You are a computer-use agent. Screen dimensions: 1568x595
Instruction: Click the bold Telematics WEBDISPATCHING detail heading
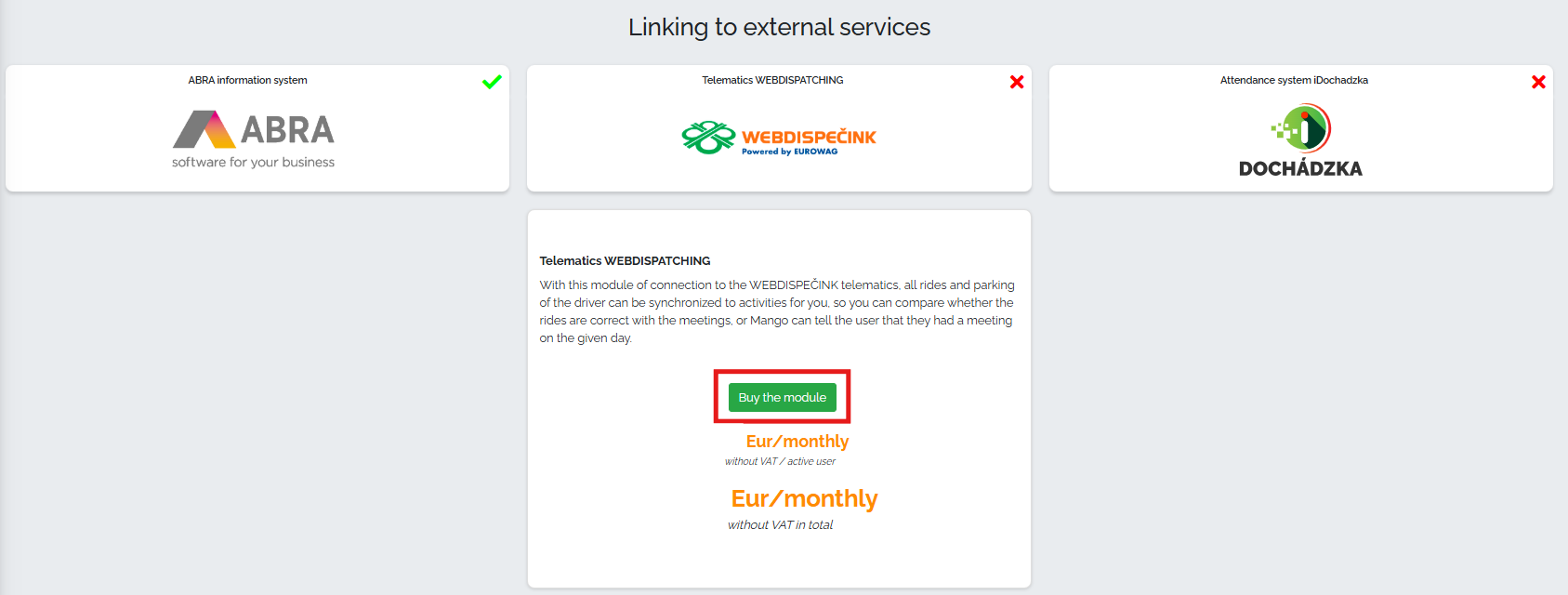[625, 260]
